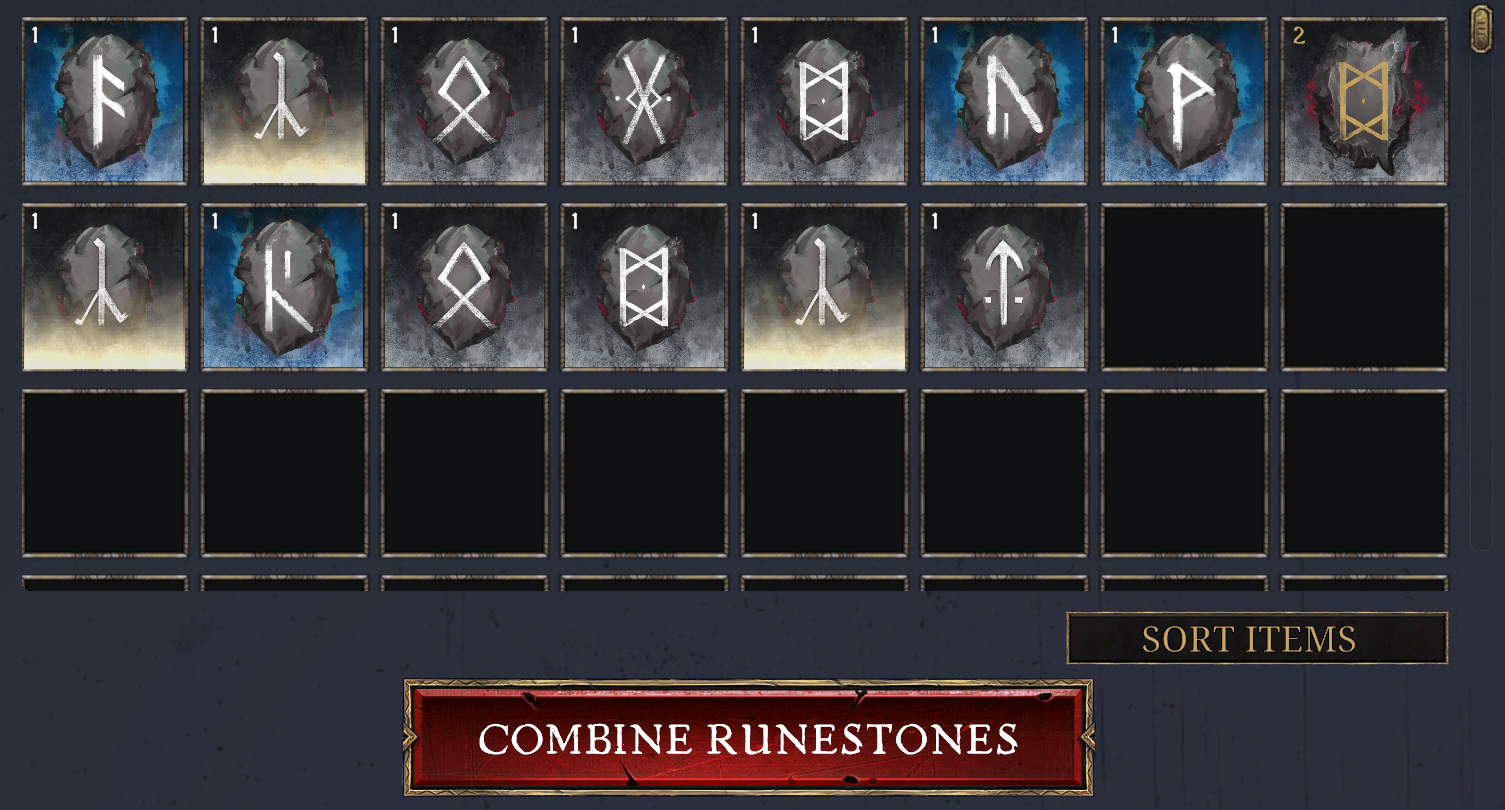The image size is (1505, 810).
Task: Choose the upward arrow Tiwaz runestone
Action: click(x=1004, y=287)
